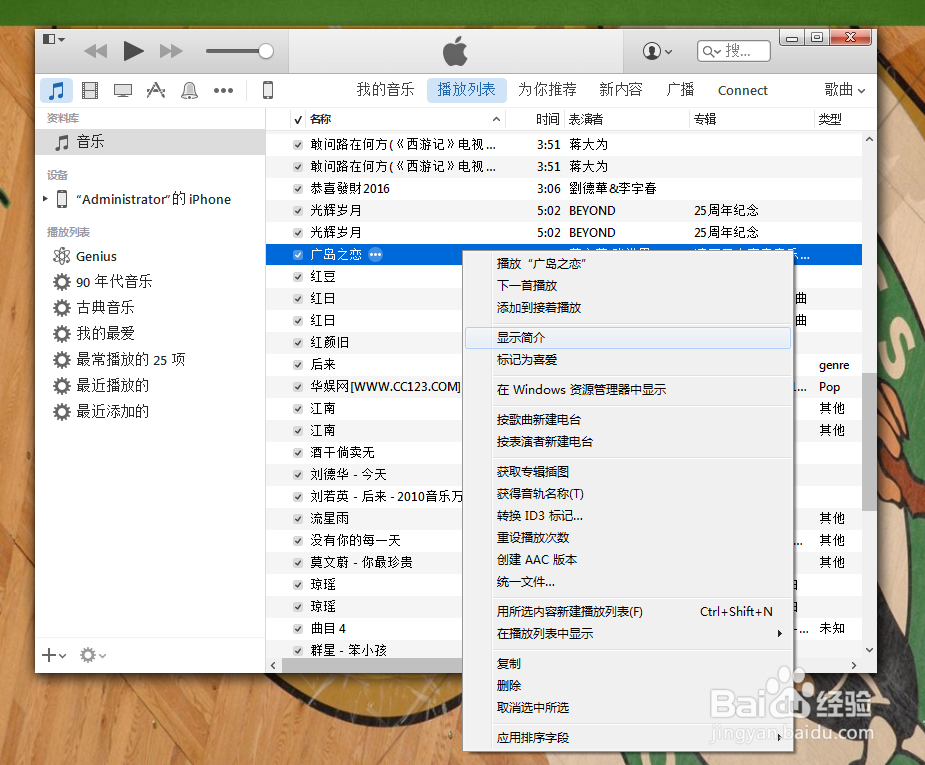The height and width of the screenshot is (765, 925).
Task: Open the App Store library icon
Action: pyautogui.click(x=156, y=90)
